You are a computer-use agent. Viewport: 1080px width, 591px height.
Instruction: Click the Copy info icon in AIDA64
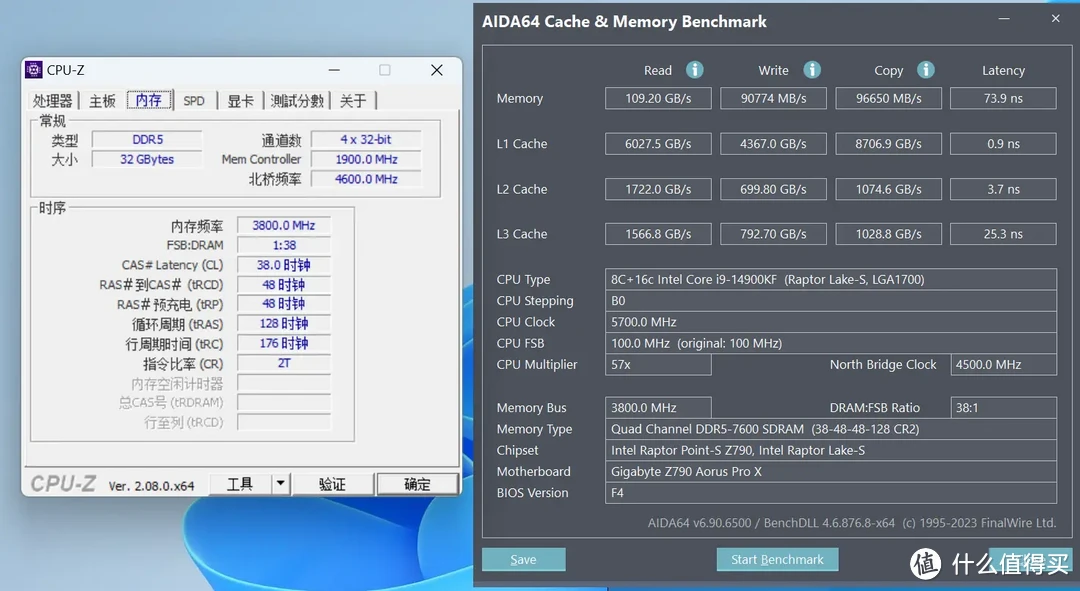point(926,70)
